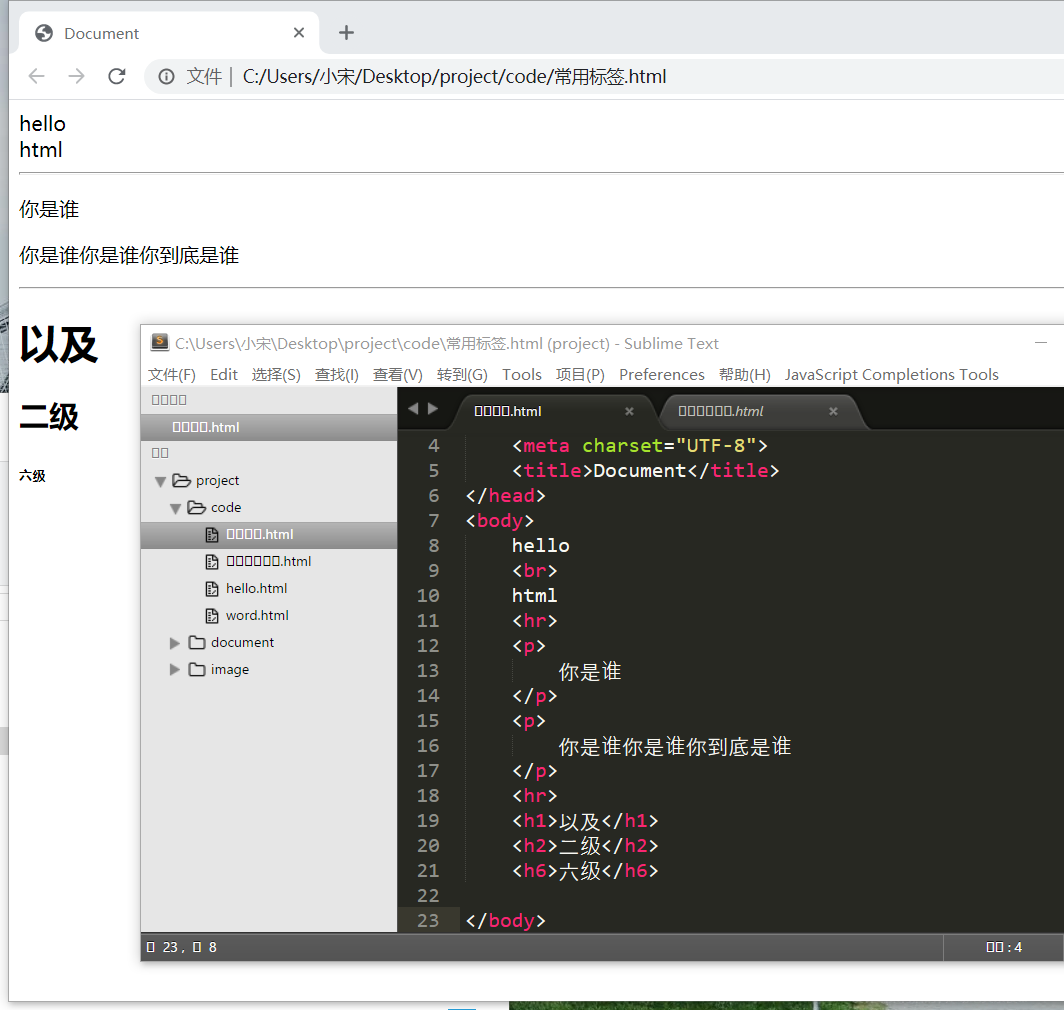Click the Sublime Text logo icon in title bar
Viewport: 1064px width, 1010px height.
(159, 342)
